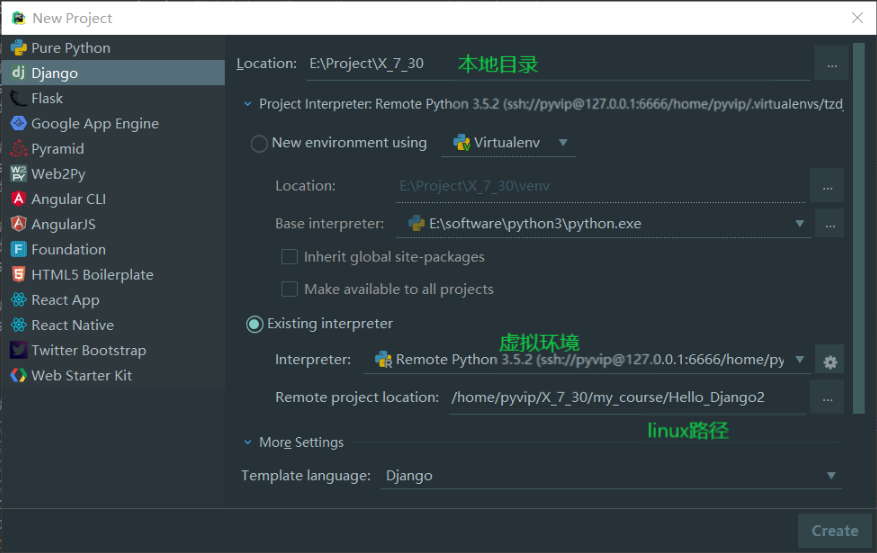This screenshot has height=553, width=877.
Task: Open the Interpreter selection dropdown arrow
Action: coord(800,360)
